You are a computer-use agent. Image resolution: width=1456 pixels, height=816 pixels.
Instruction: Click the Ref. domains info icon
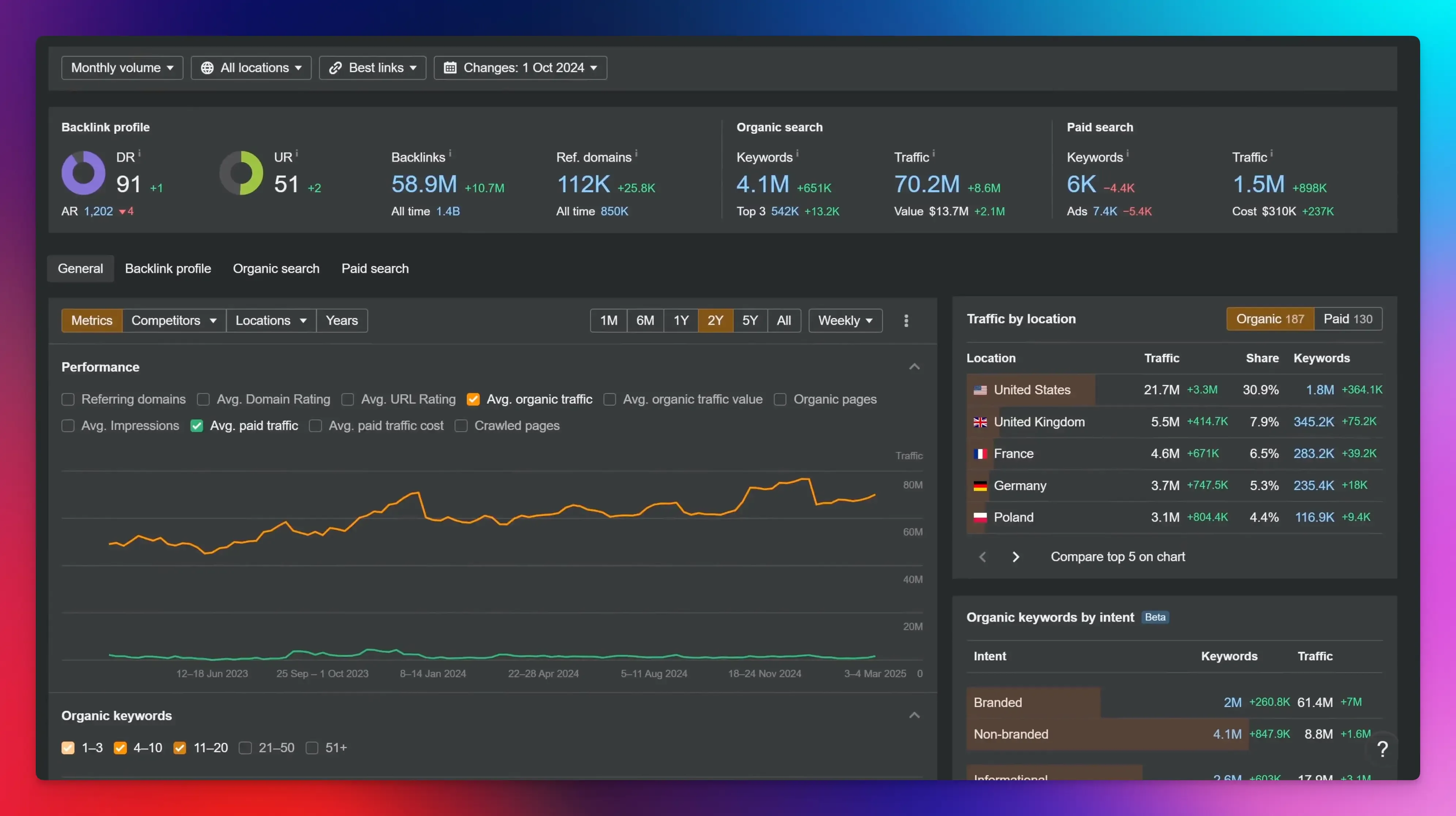(x=636, y=153)
